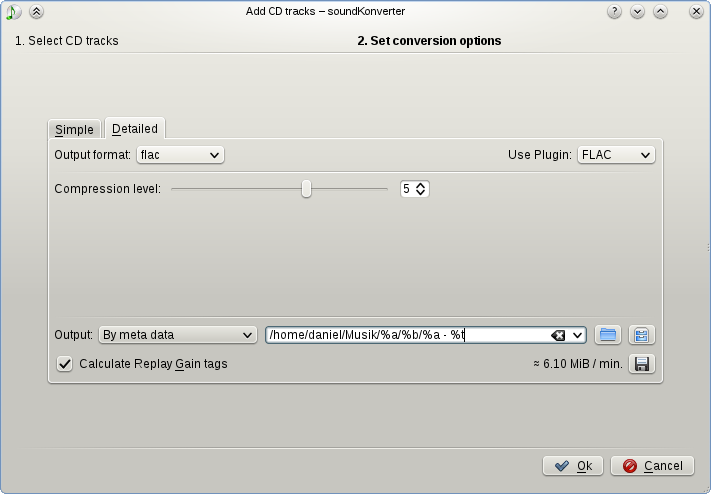Choose output directory with folder icon

(x=608, y=335)
